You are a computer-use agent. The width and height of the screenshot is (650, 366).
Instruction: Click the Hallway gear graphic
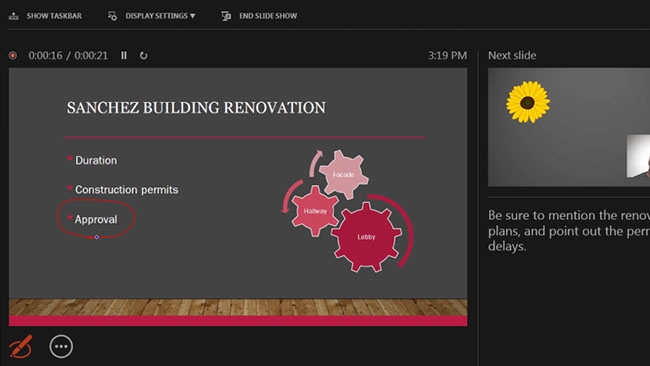(x=315, y=211)
